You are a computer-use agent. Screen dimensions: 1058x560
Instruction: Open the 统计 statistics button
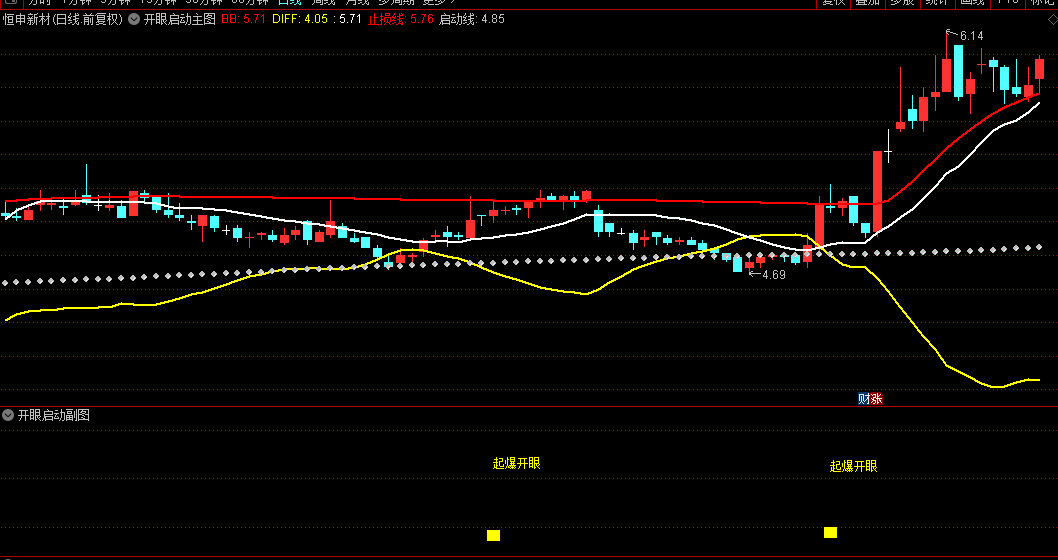[x=937, y=3]
